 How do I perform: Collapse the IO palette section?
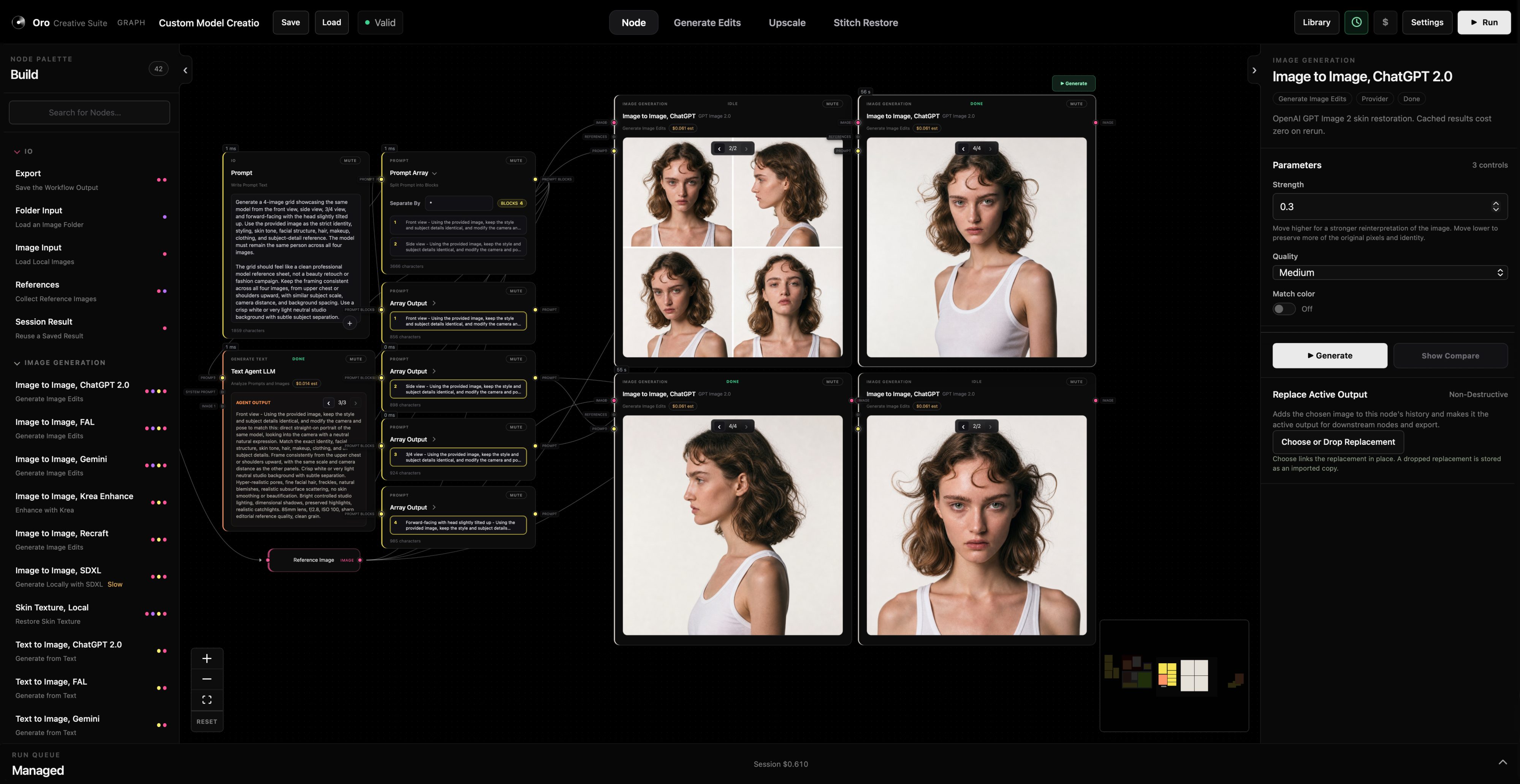(17, 152)
